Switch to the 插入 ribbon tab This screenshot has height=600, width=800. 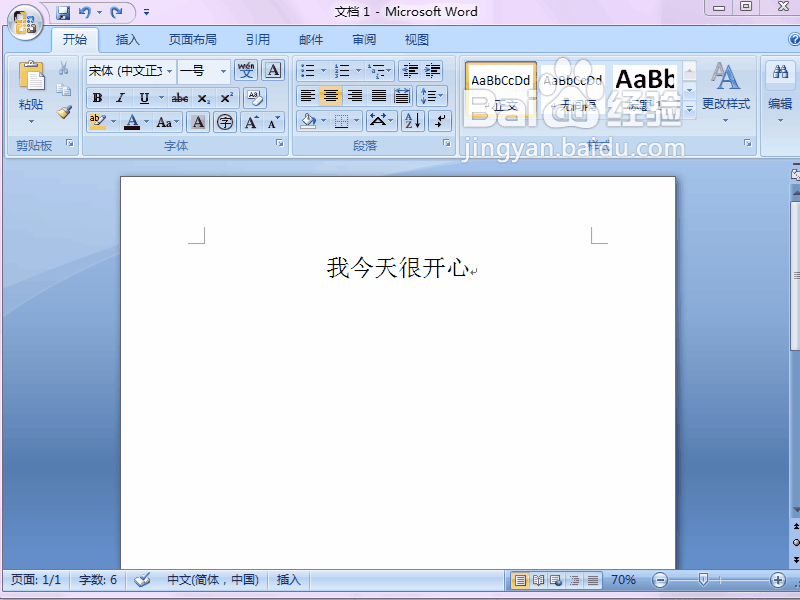point(128,39)
